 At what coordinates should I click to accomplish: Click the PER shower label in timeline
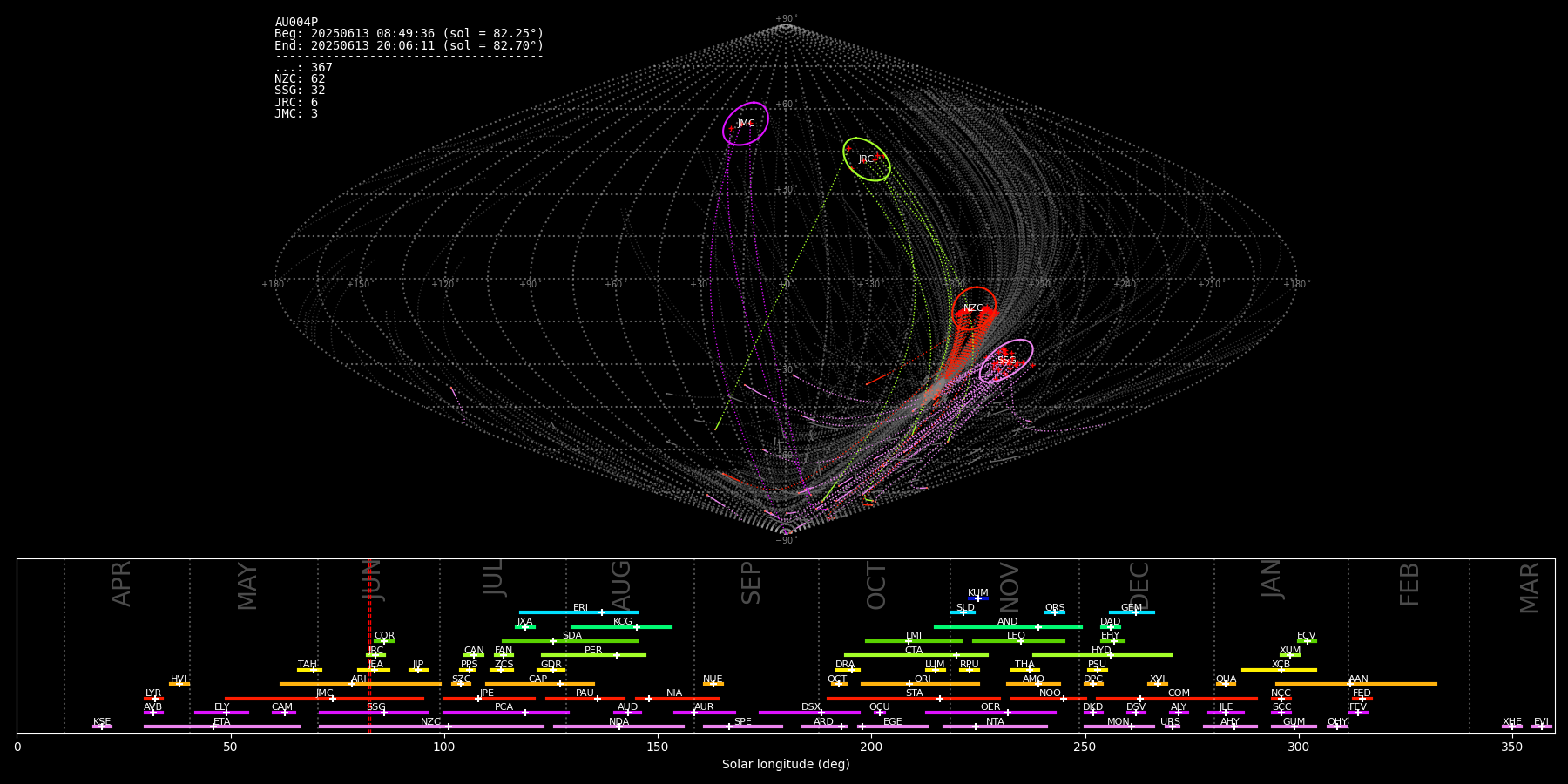pos(593,651)
